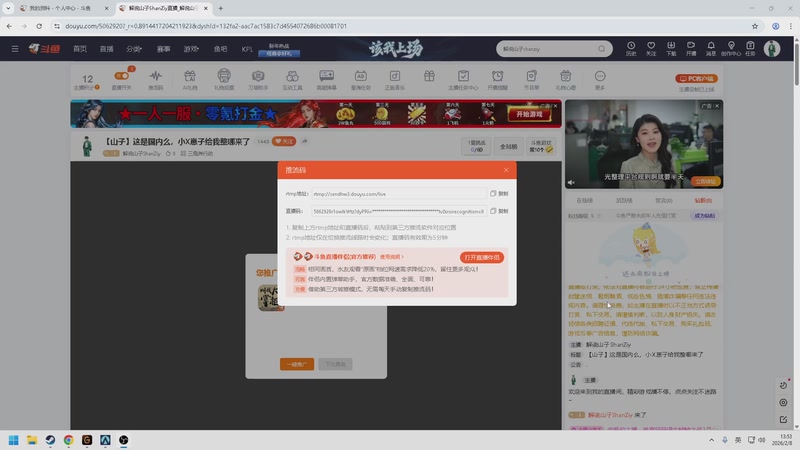Switch to 在线榜 tab

point(585,201)
